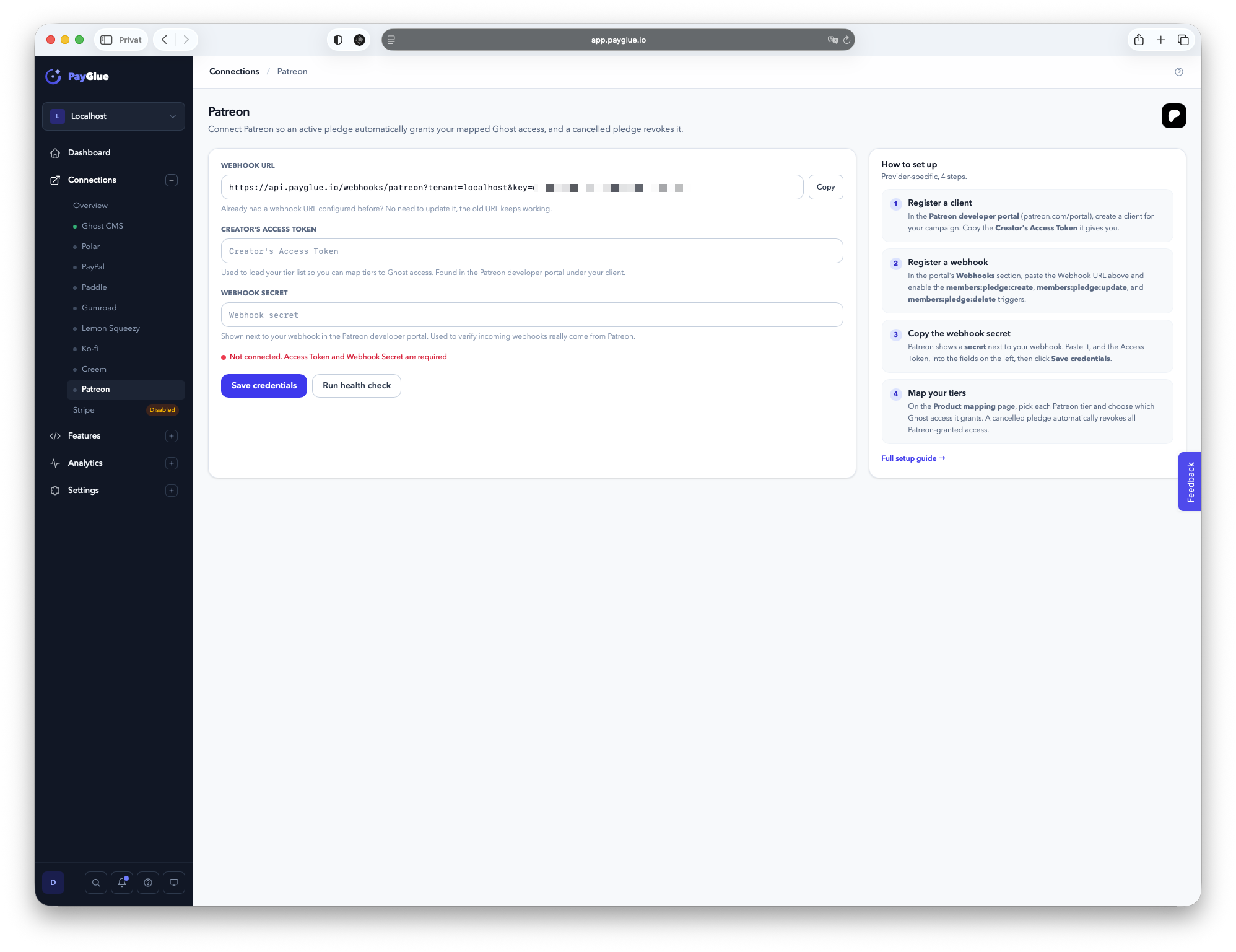Click step "Register a client" heading
The height and width of the screenshot is (952, 1236).
(x=939, y=203)
